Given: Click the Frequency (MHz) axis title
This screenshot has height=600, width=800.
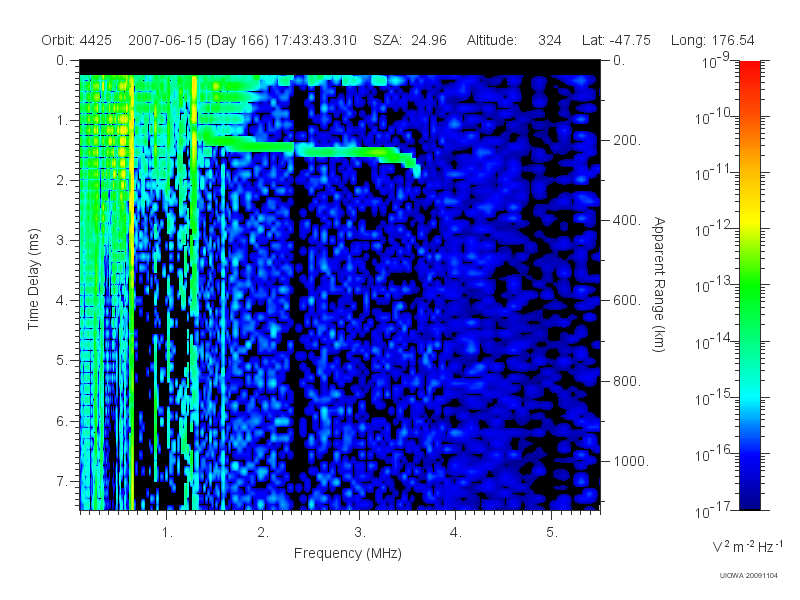Looking at the screenshot, I should tap(347, 553).
